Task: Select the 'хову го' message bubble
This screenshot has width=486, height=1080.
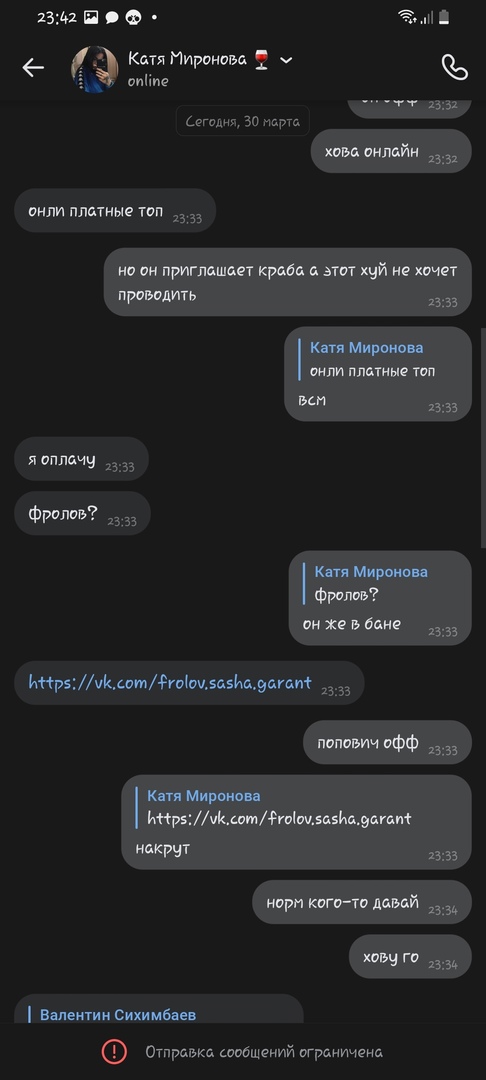Action: click(x=410, y=957)
